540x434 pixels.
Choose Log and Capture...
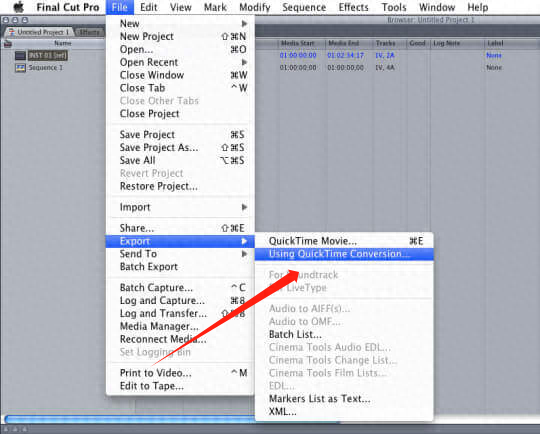pos(180,301)
